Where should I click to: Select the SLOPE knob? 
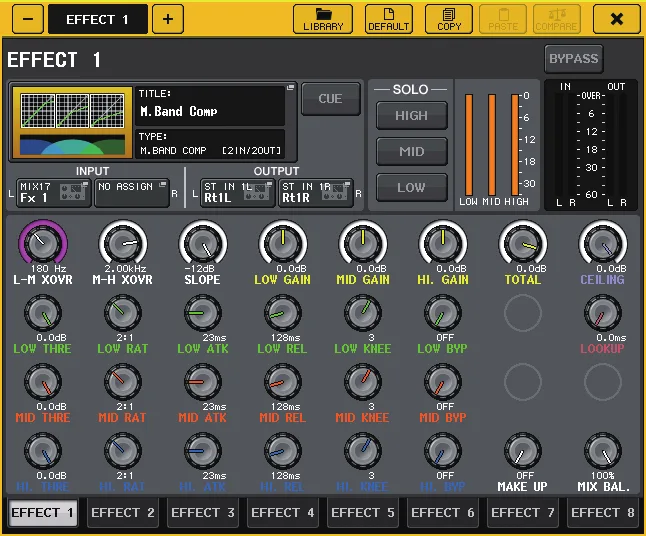[x=203, y=243]
